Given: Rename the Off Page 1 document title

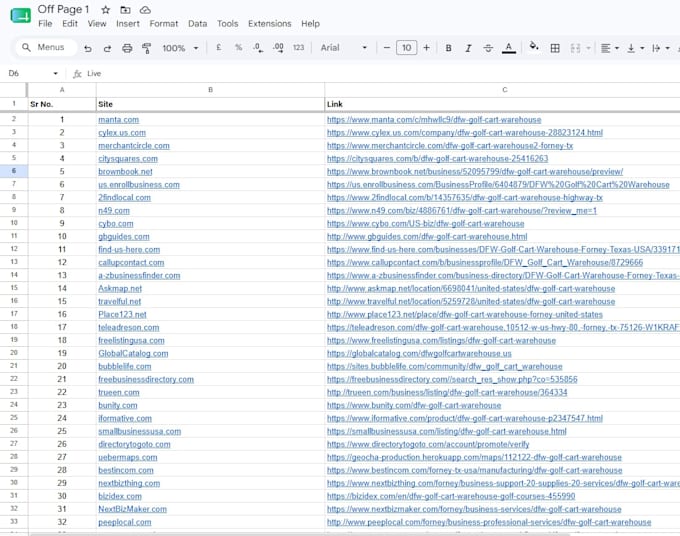Looking at the screenshot, I should click(x=63, y=9).
